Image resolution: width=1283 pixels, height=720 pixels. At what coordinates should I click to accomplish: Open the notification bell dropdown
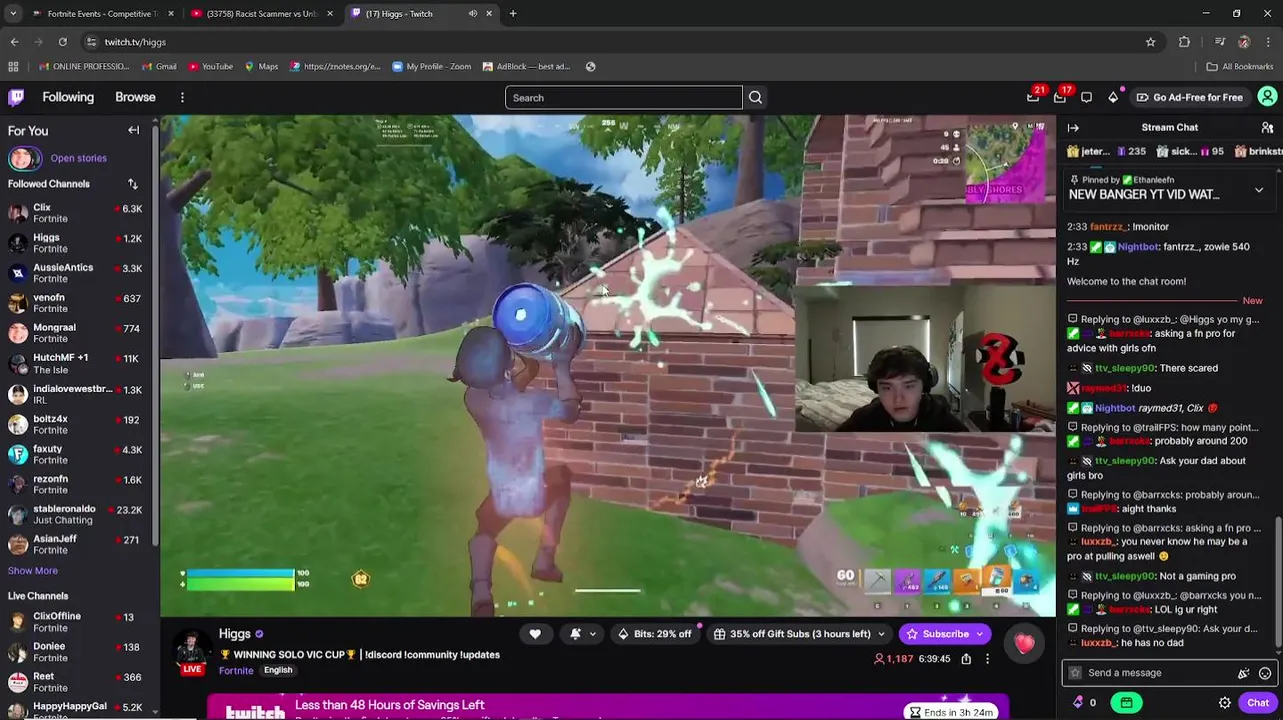tap(581, 634)
